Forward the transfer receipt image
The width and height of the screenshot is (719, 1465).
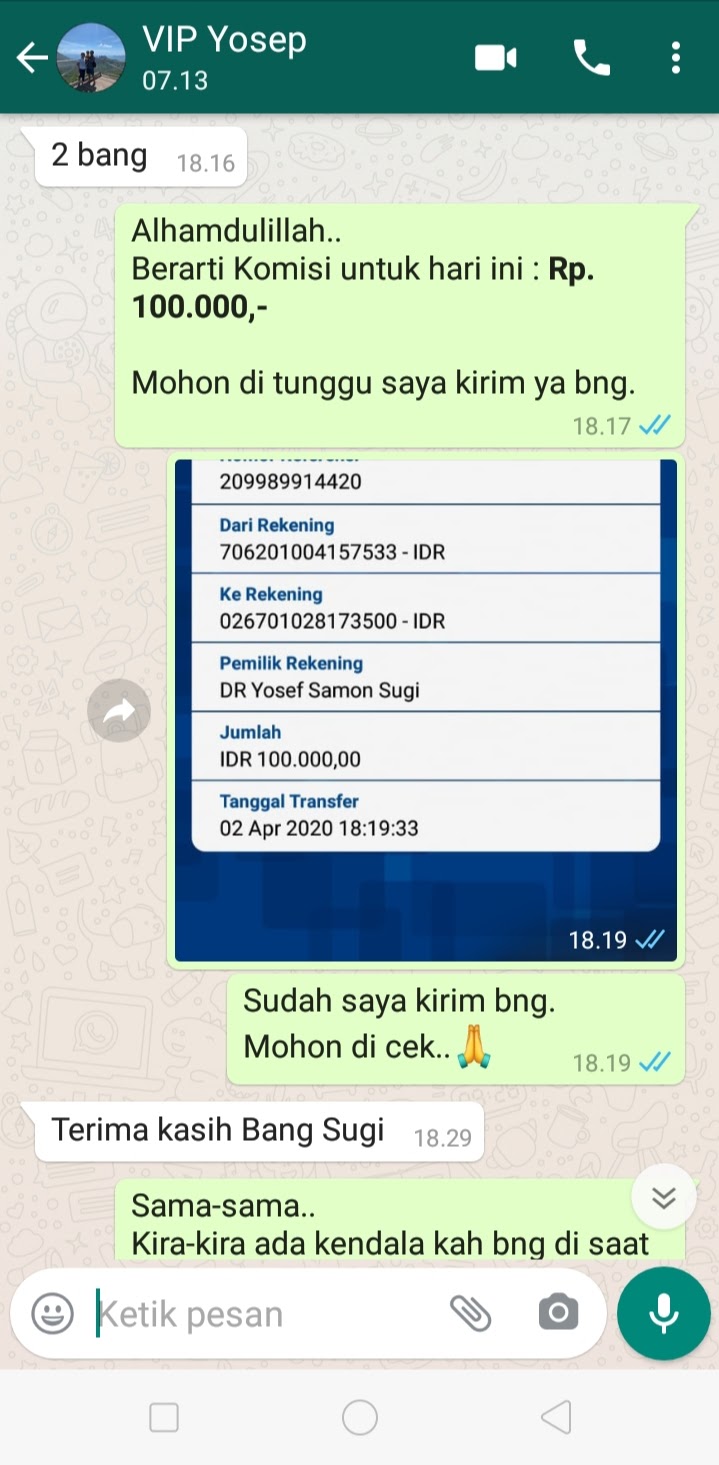click(x=119, y=711)
